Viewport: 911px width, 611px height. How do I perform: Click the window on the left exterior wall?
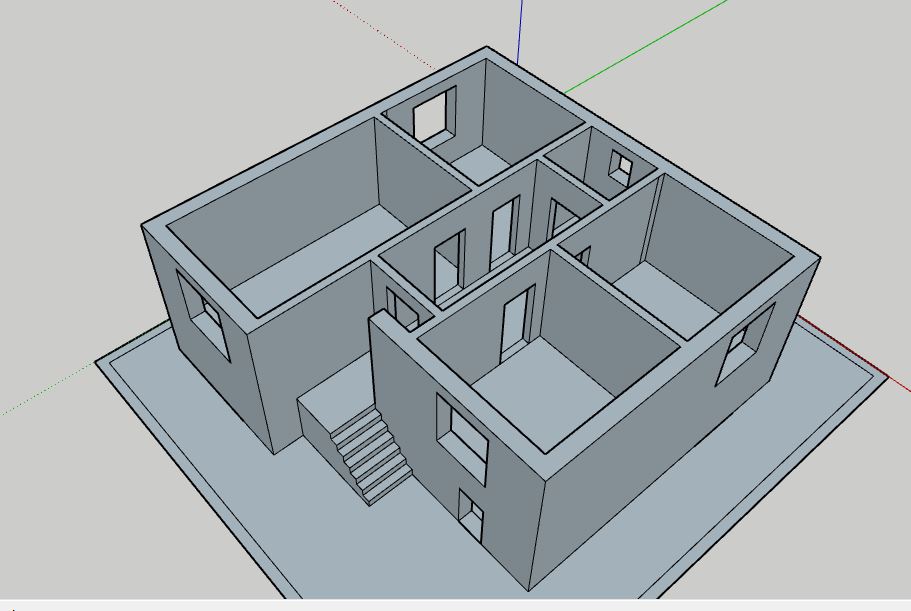coord(203,316)
